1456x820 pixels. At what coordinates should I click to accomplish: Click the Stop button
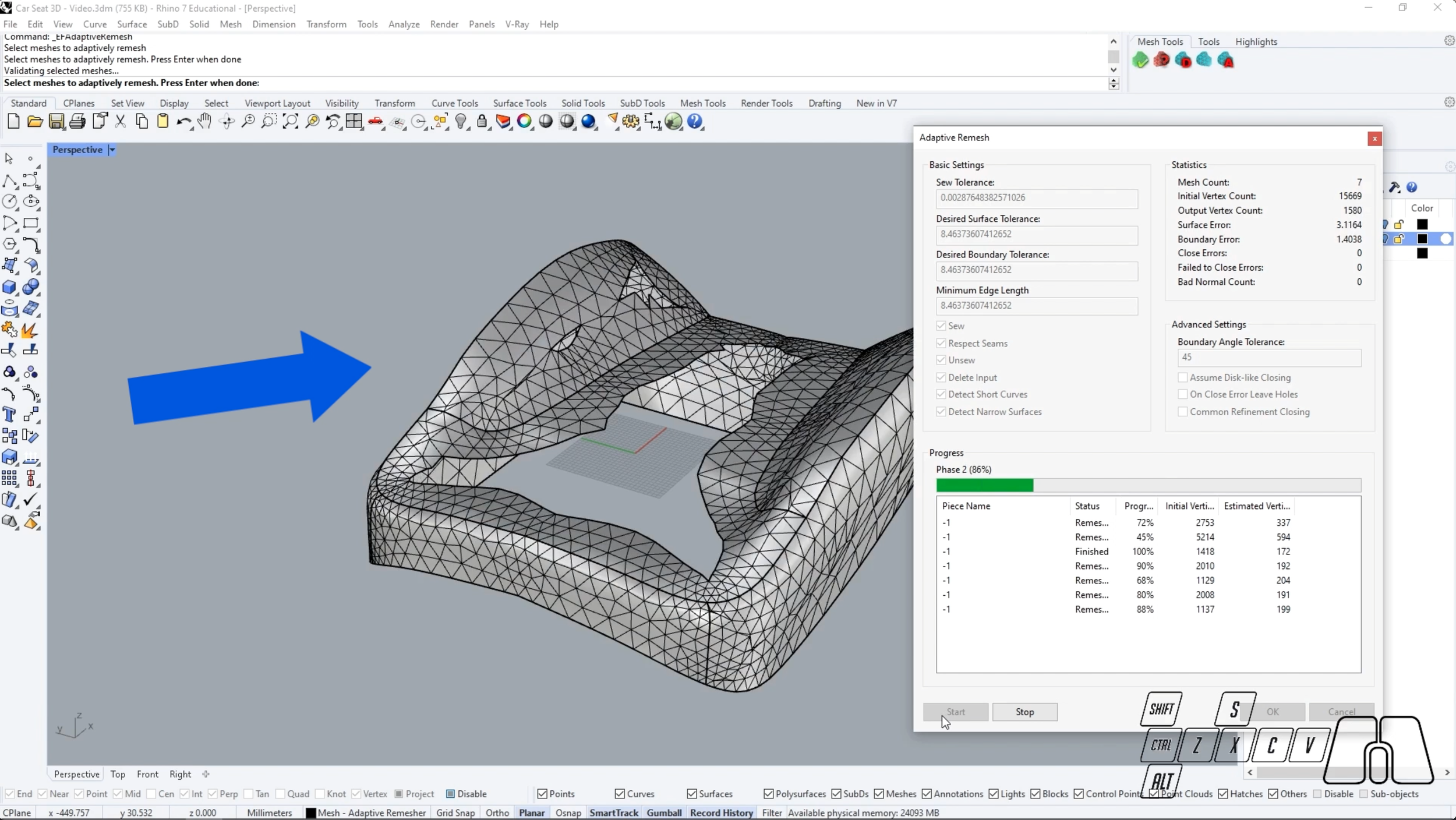pos(1024,712)
